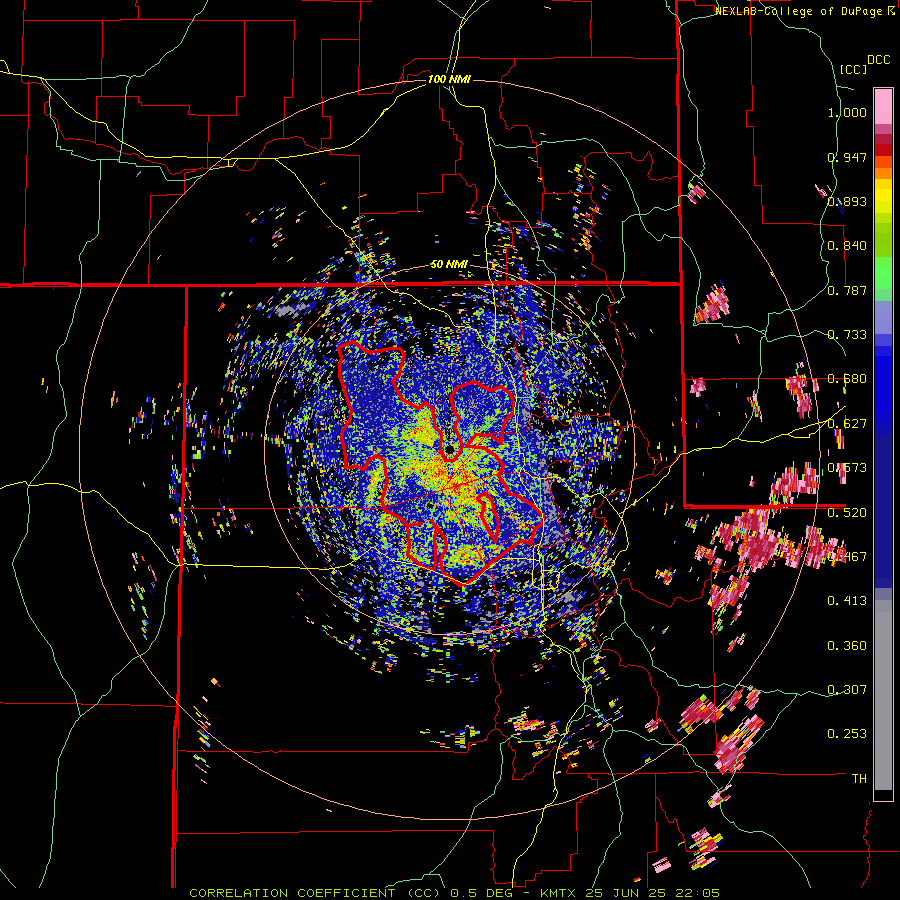Pick the gray color bar segment
900x900 pixels.
pos(883,695)
